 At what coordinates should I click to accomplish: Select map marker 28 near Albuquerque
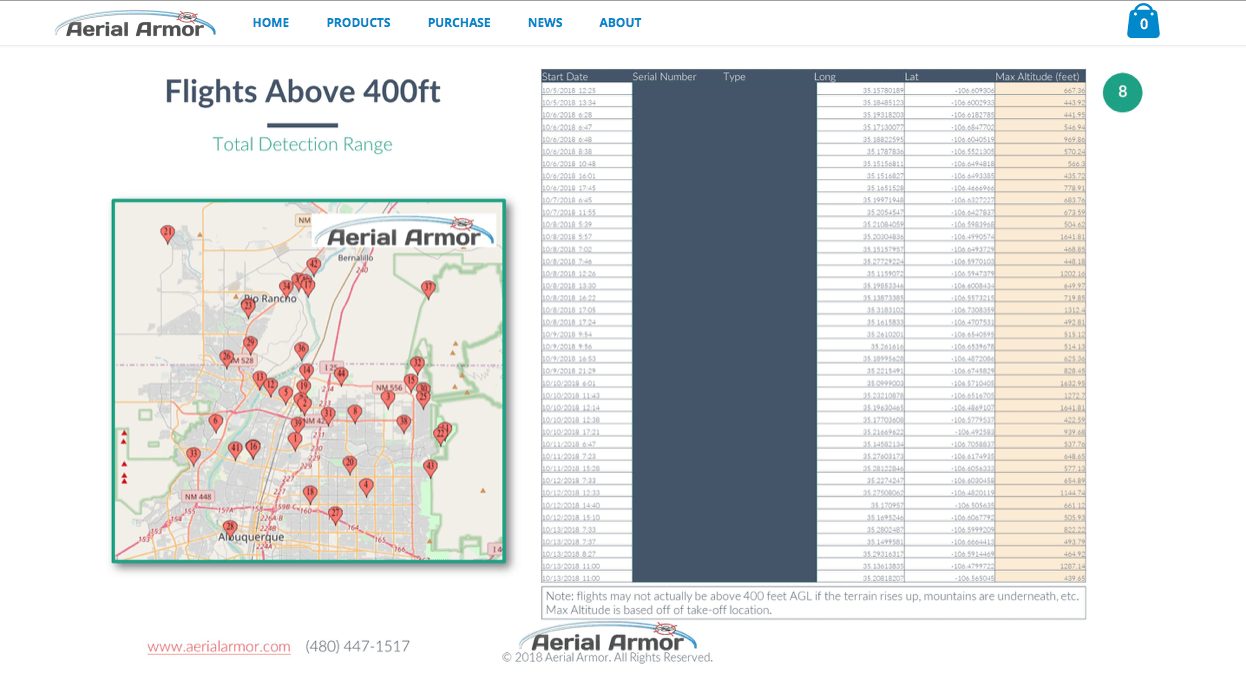[x=230, y=529]
